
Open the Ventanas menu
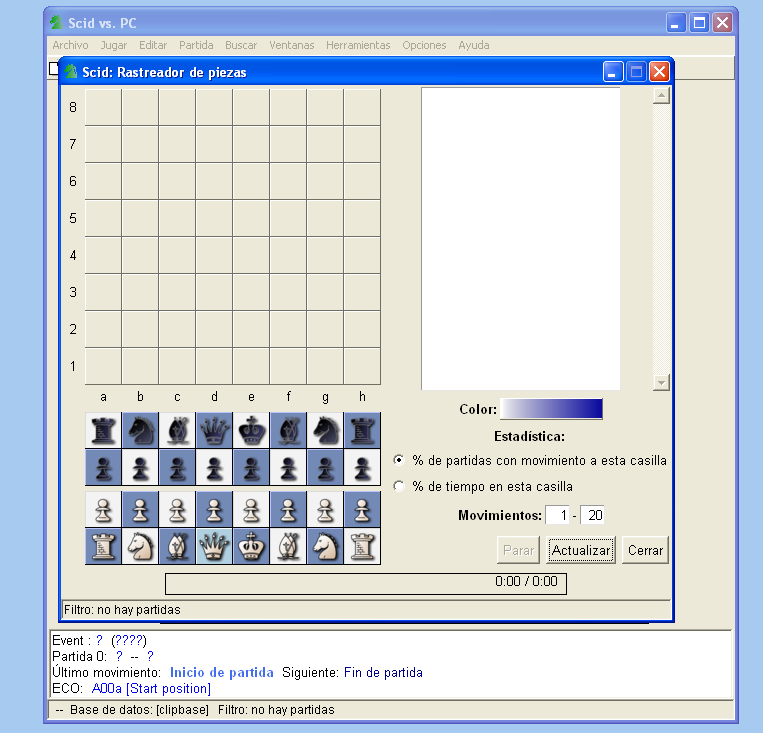[291, 45]
